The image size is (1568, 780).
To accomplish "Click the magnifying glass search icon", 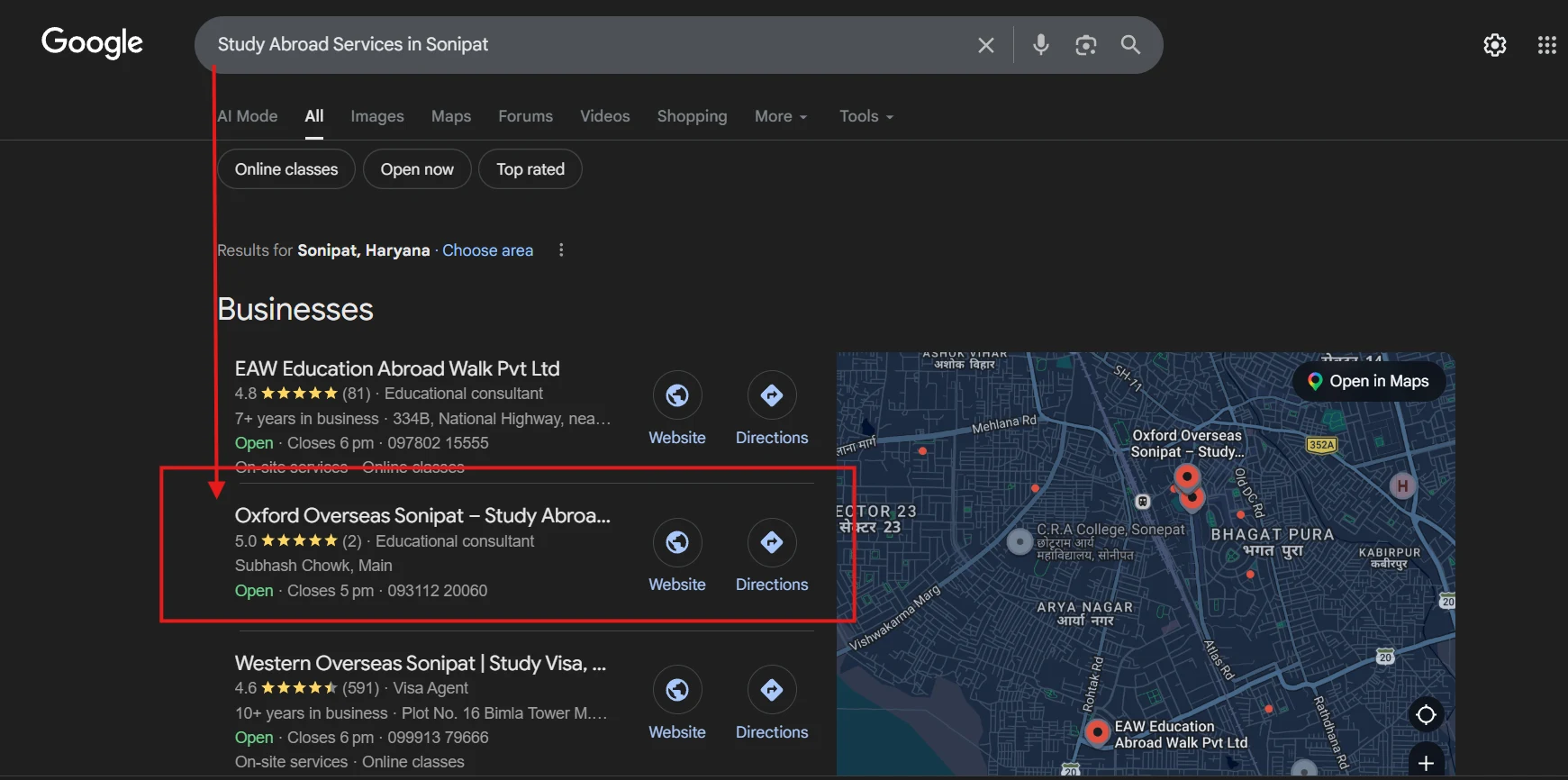I will click(x=1130, y=45).
